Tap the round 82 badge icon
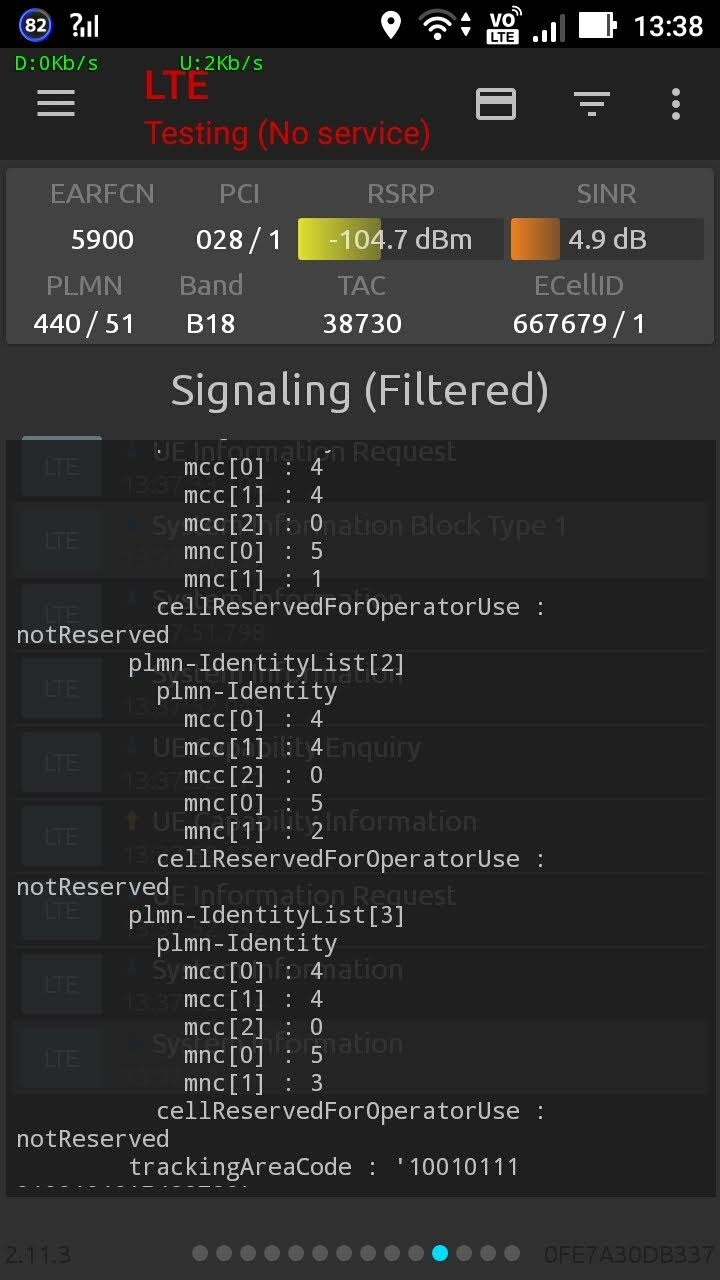The image size is (720, 1280). (x=36, y=25)
